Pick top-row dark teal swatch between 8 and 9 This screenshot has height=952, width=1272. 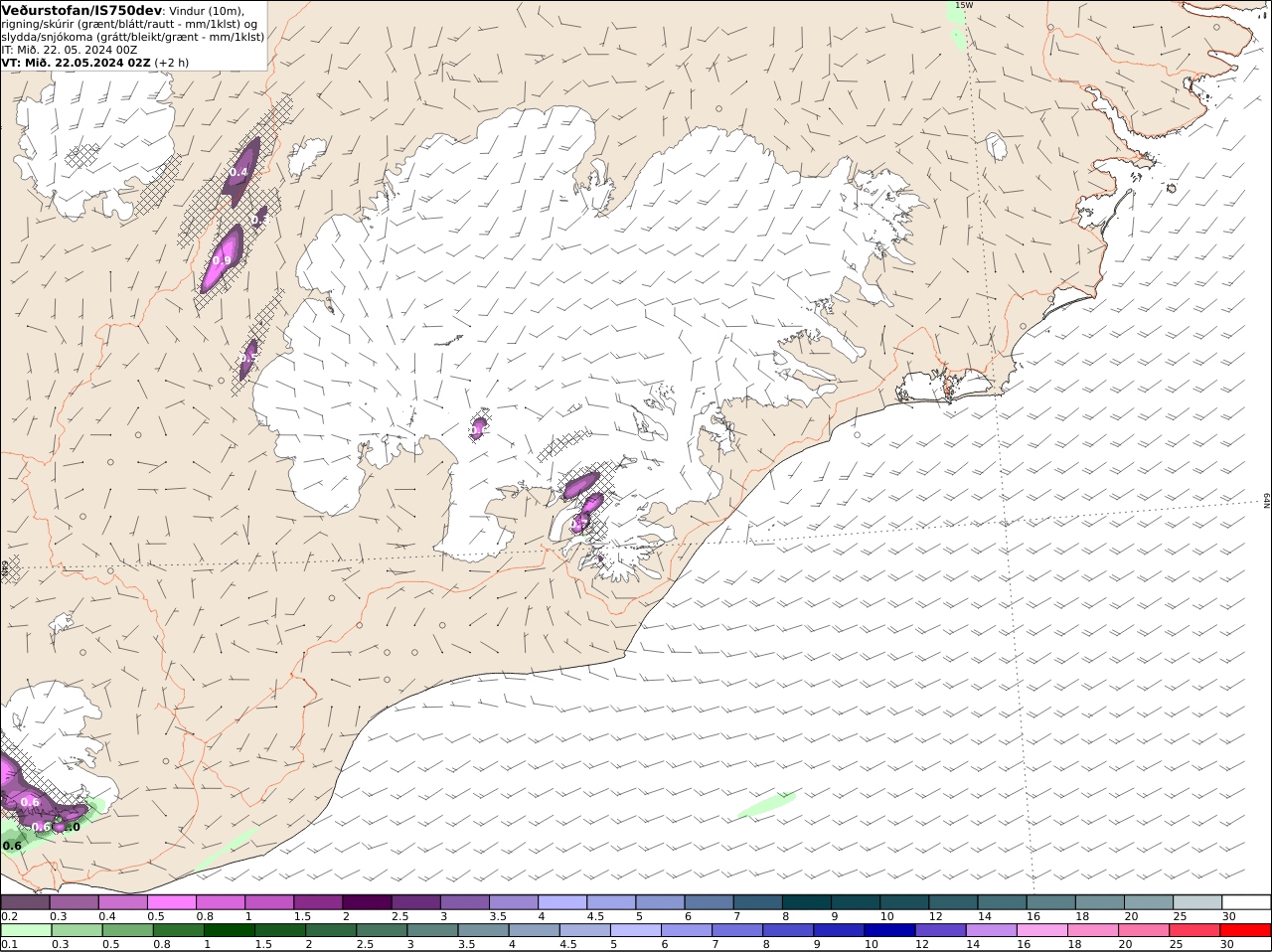(x=807, y=902)
